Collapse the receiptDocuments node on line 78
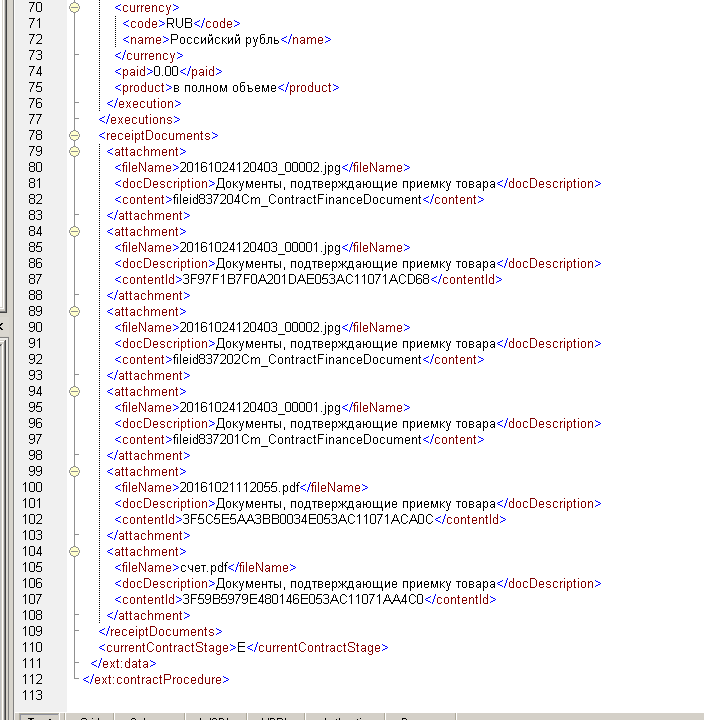 pyautogui.click(x=74, y=135)
